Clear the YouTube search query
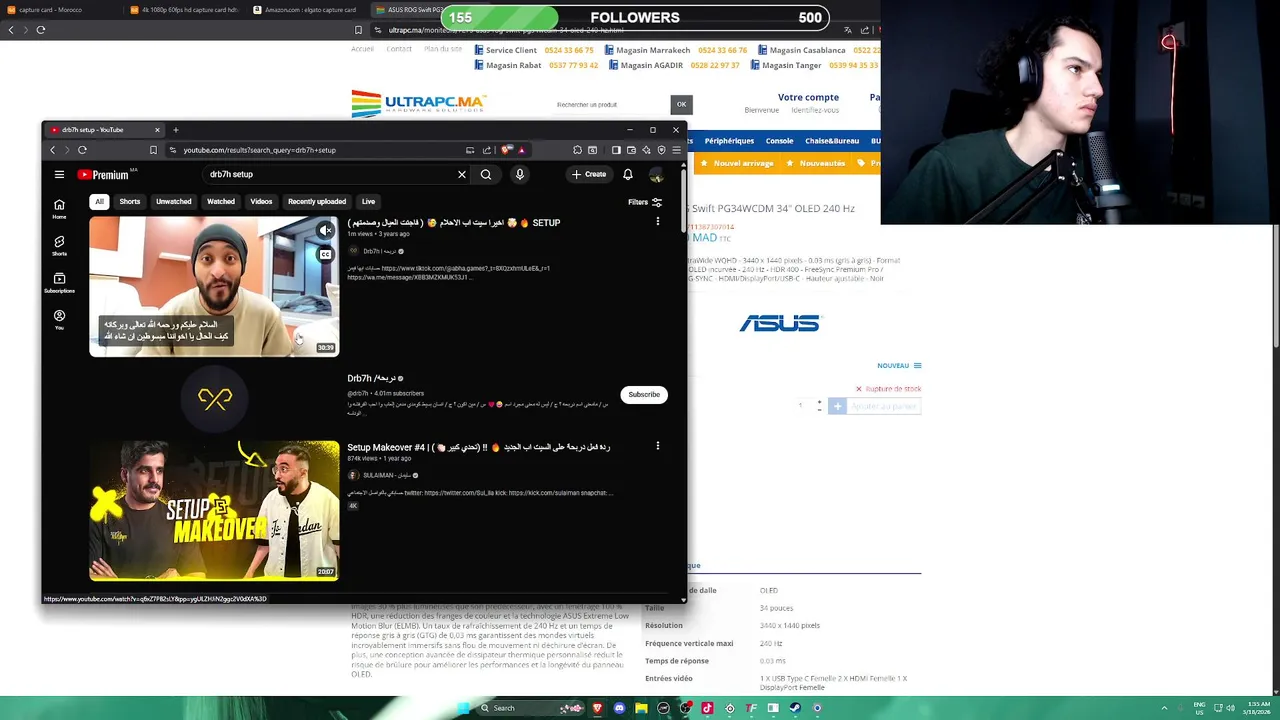Screen dimensions: 1280x720 (462, 174)
